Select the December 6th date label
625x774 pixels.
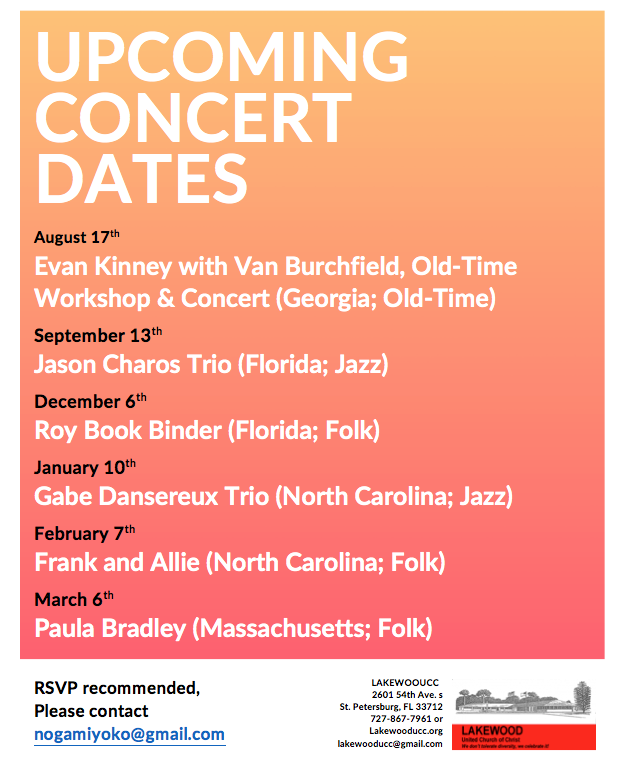pyautogui.click(x=90, y=400)
